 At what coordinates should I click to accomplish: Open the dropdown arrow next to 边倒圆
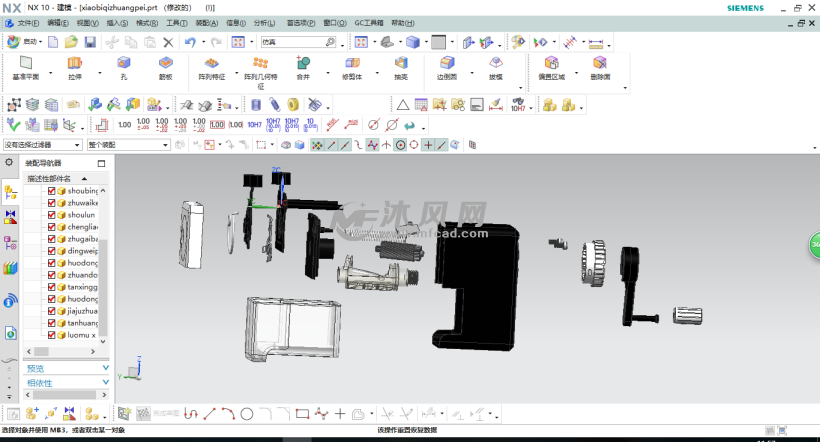[x=472, y=73]
